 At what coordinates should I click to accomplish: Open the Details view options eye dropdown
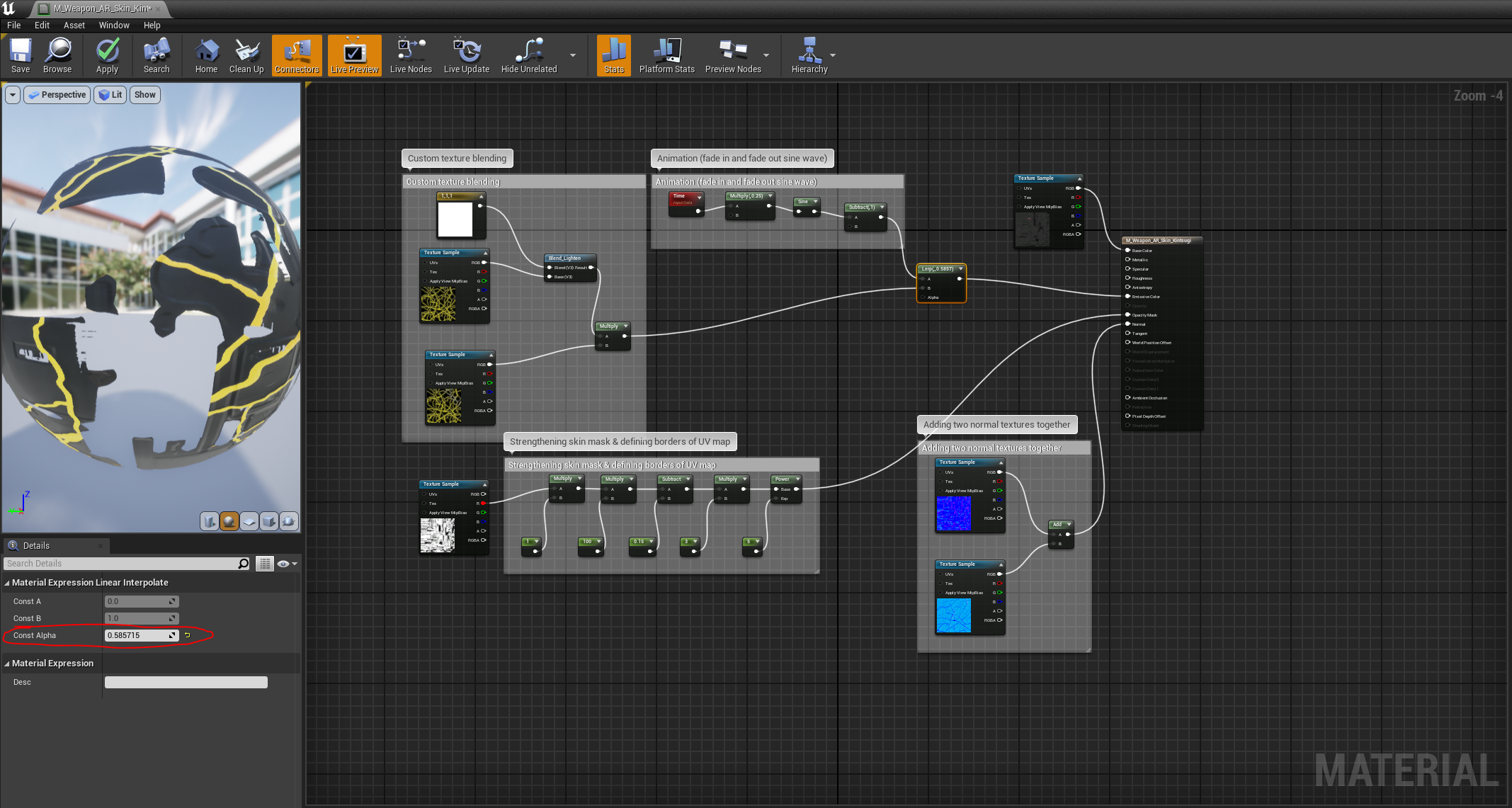(x=287, y=564)
